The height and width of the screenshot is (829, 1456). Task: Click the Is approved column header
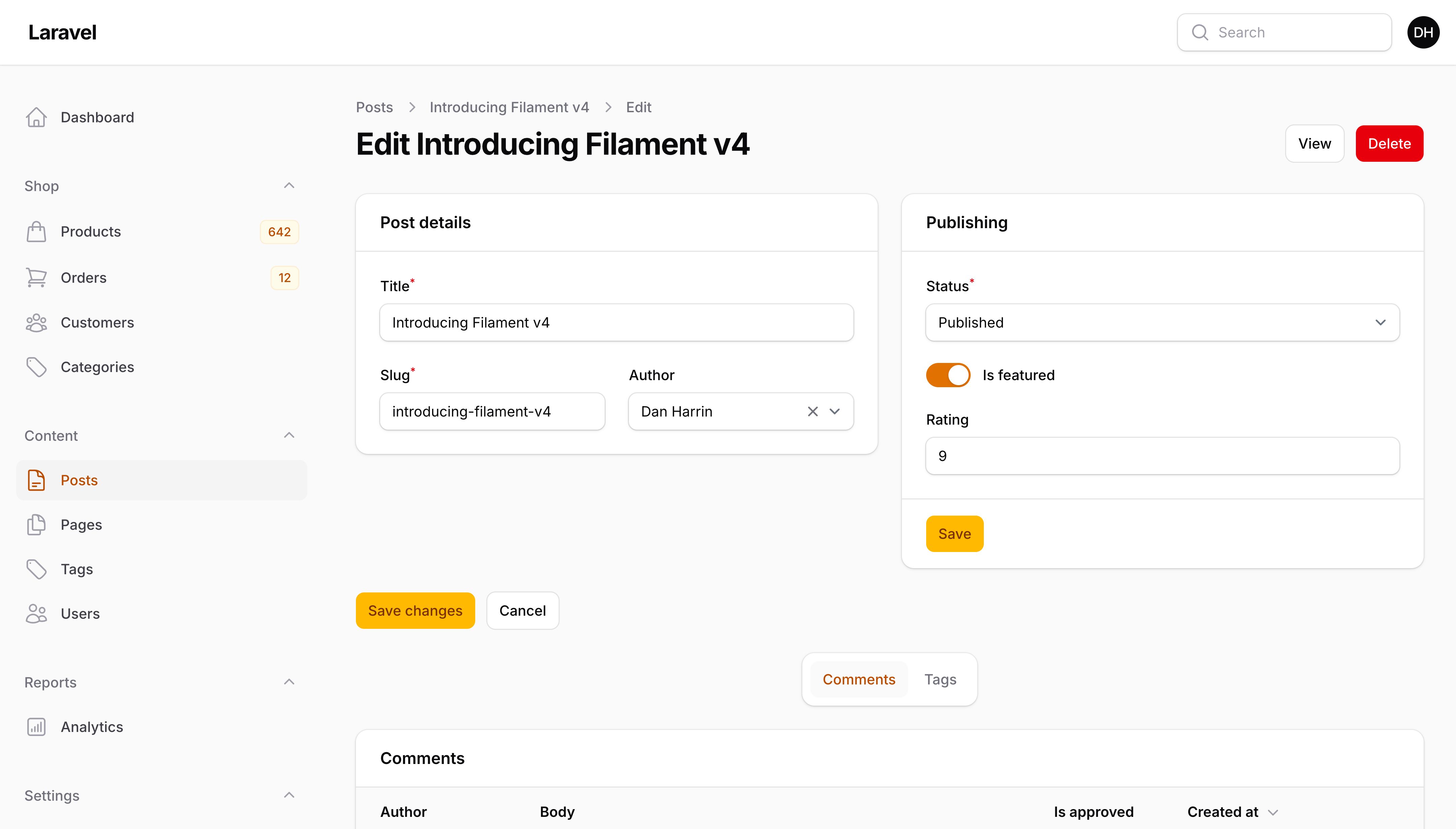coord(1093,812)
